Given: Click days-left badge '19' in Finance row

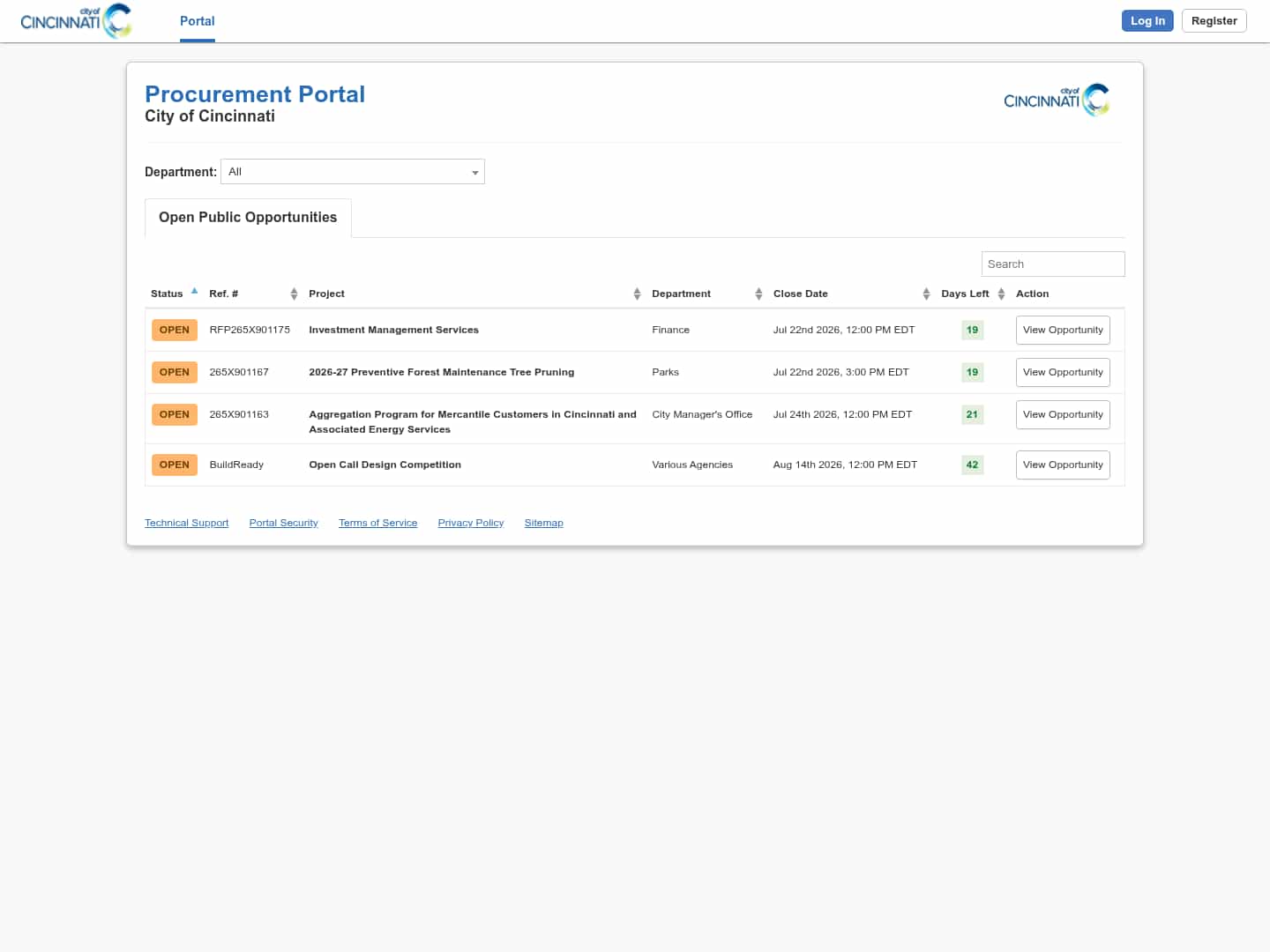Looking at the screenshot, I should point(972,331).
